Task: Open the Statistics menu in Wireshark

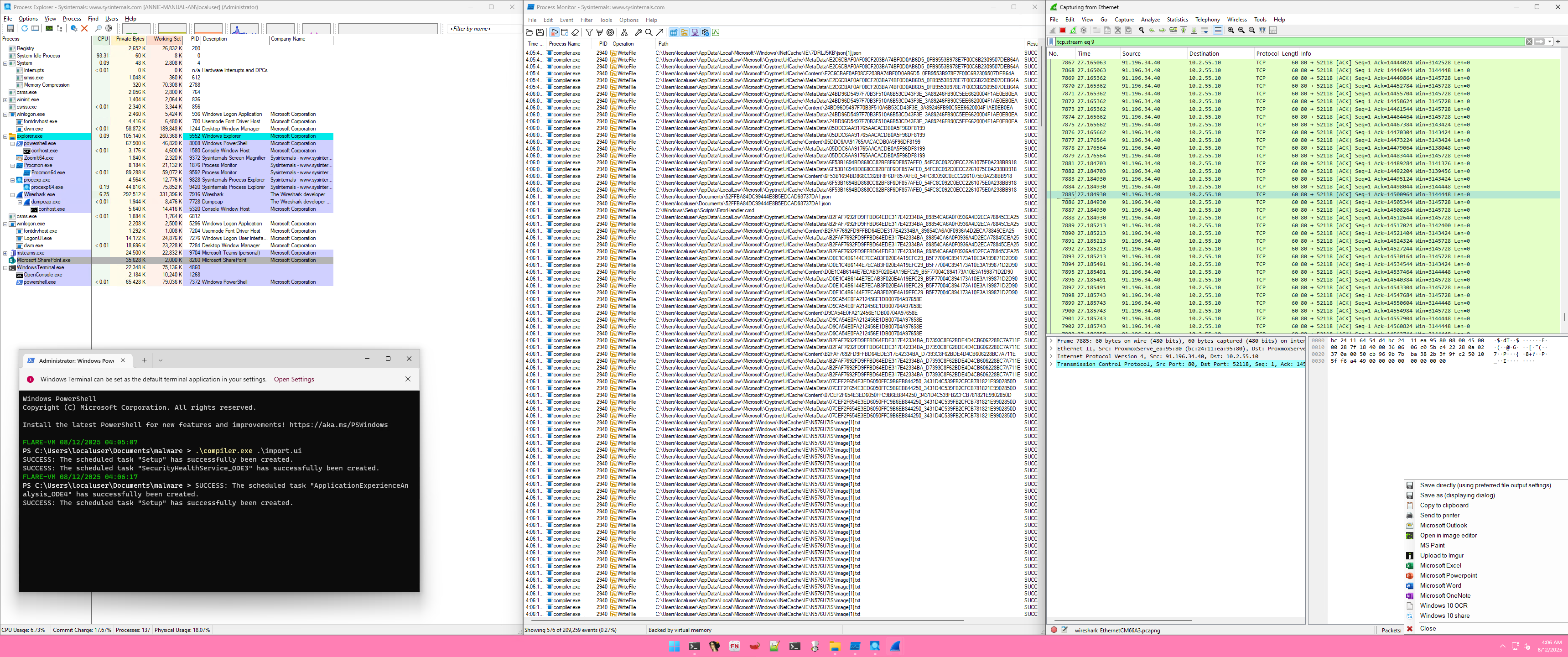Action: (1177, 20)
